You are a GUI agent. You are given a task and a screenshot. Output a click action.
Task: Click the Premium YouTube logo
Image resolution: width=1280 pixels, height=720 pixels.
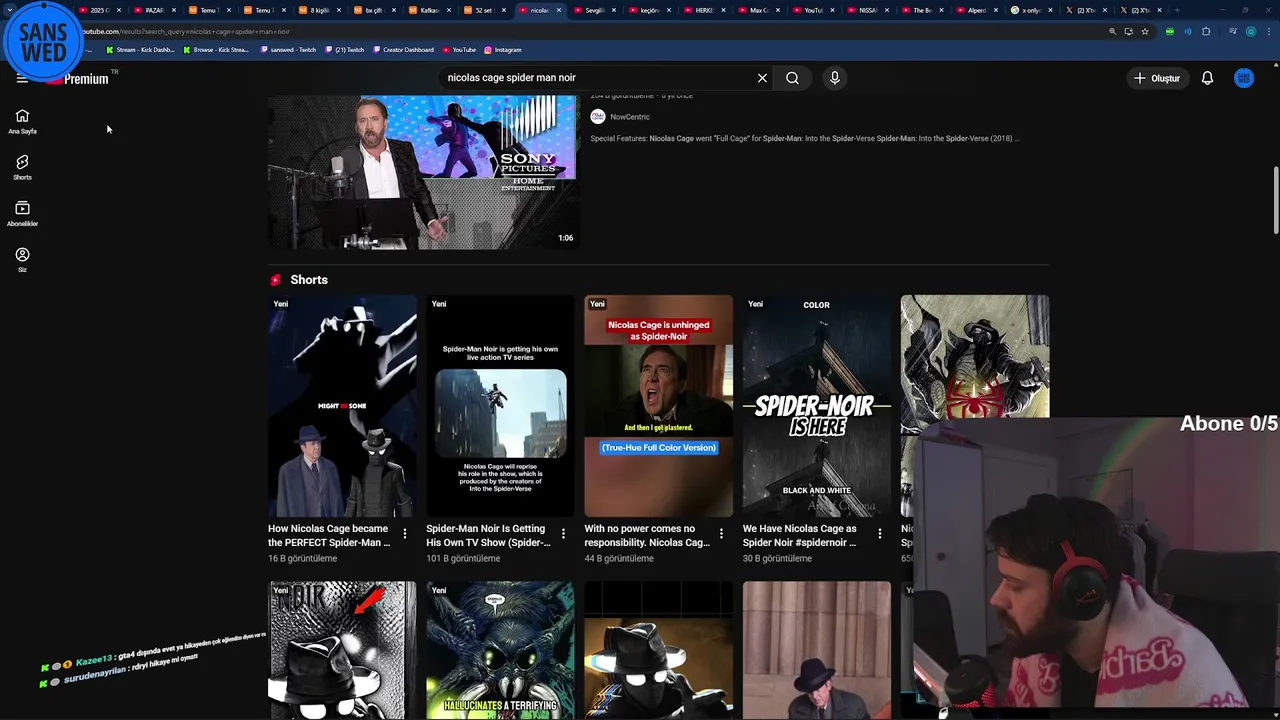(78, 78)
